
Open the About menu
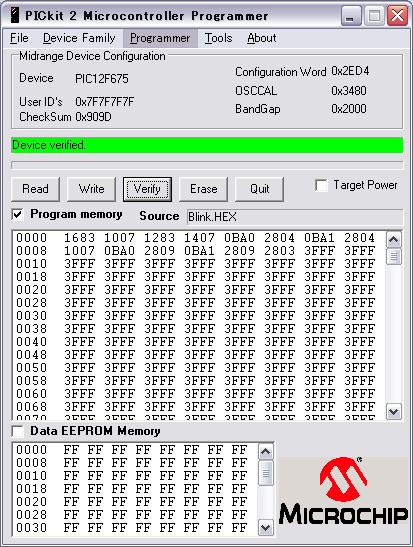(262, 38)
